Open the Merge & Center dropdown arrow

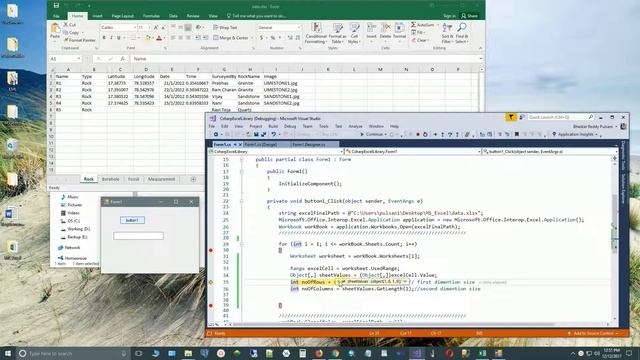coord(251,38)
